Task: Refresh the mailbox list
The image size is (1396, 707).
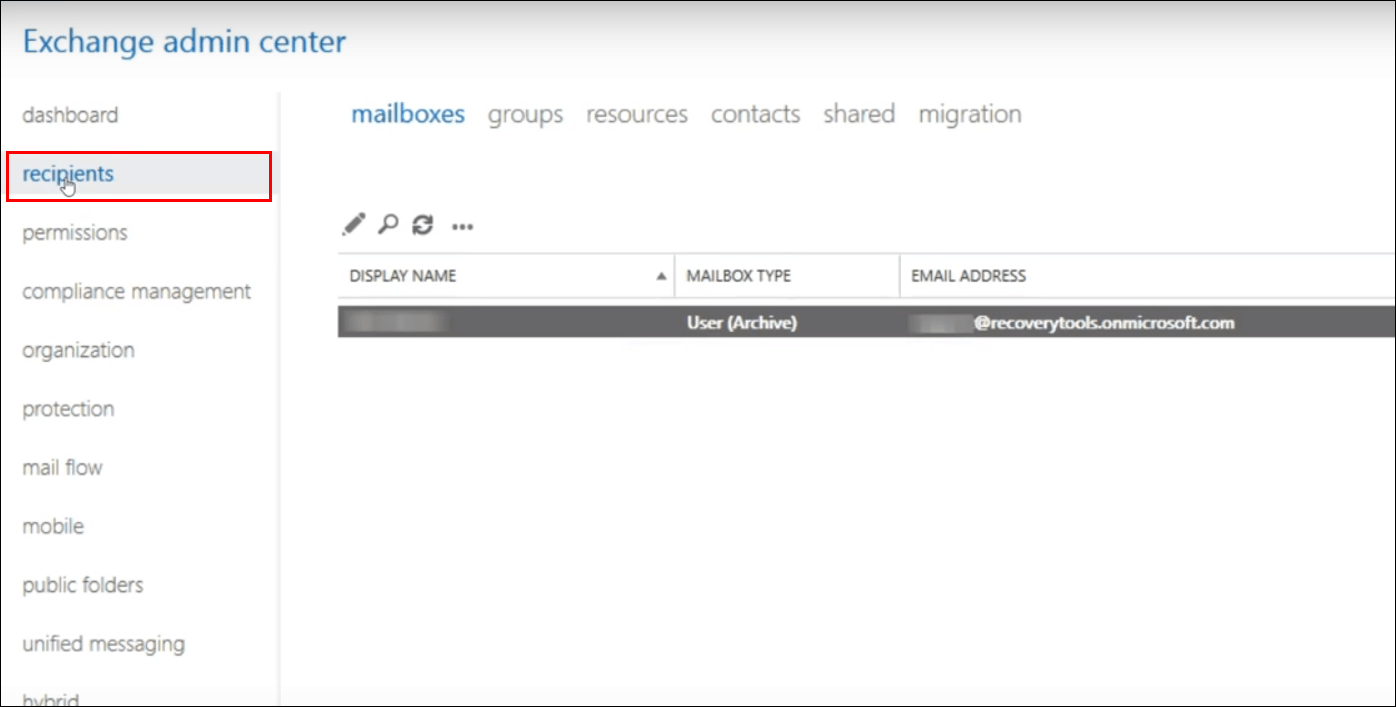Action: tap(423, 224)
